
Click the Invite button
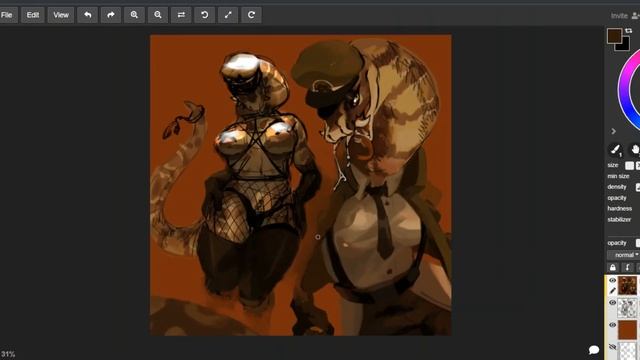click(x=624, y=16)
